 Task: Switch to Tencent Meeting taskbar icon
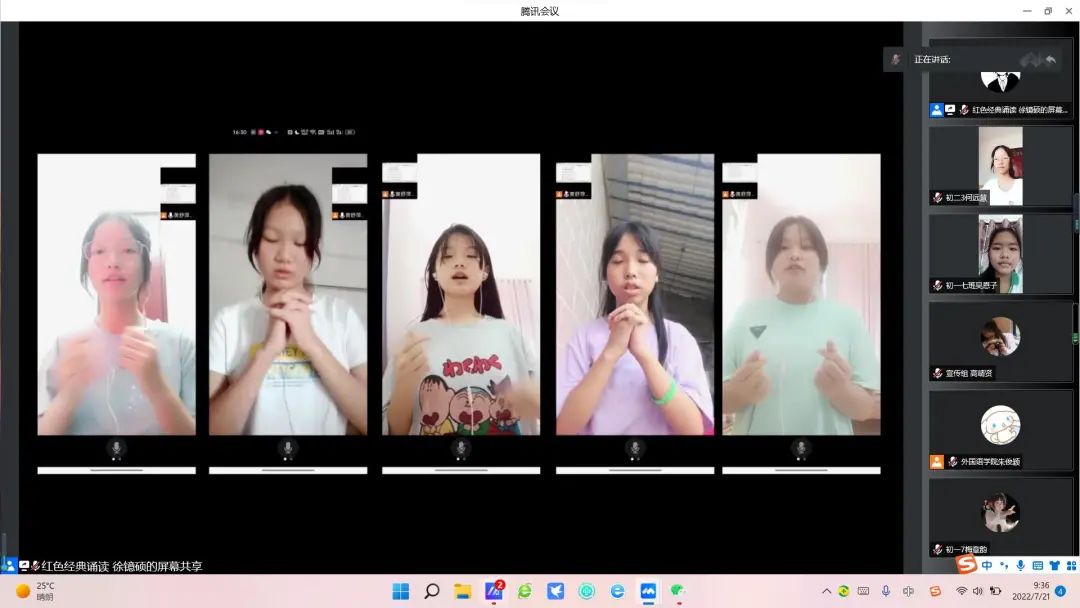coord(648,591)
